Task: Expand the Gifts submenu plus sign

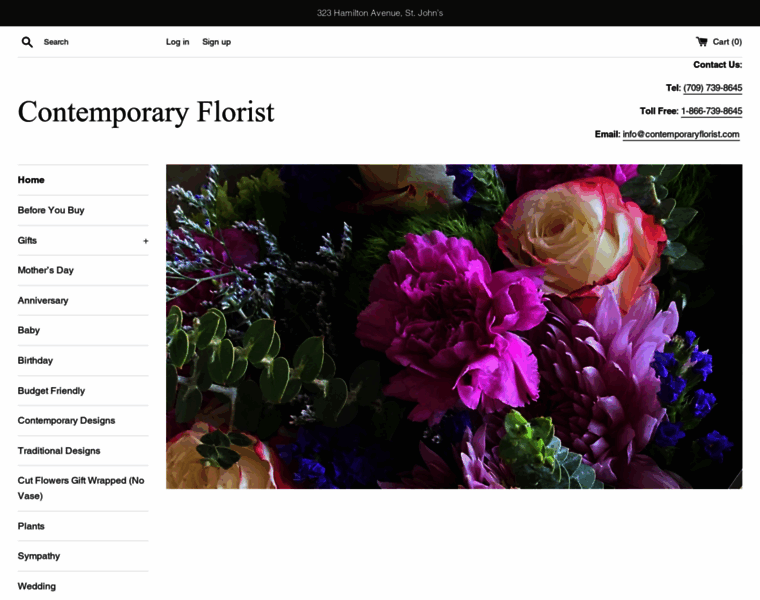Action: [145, 241]
